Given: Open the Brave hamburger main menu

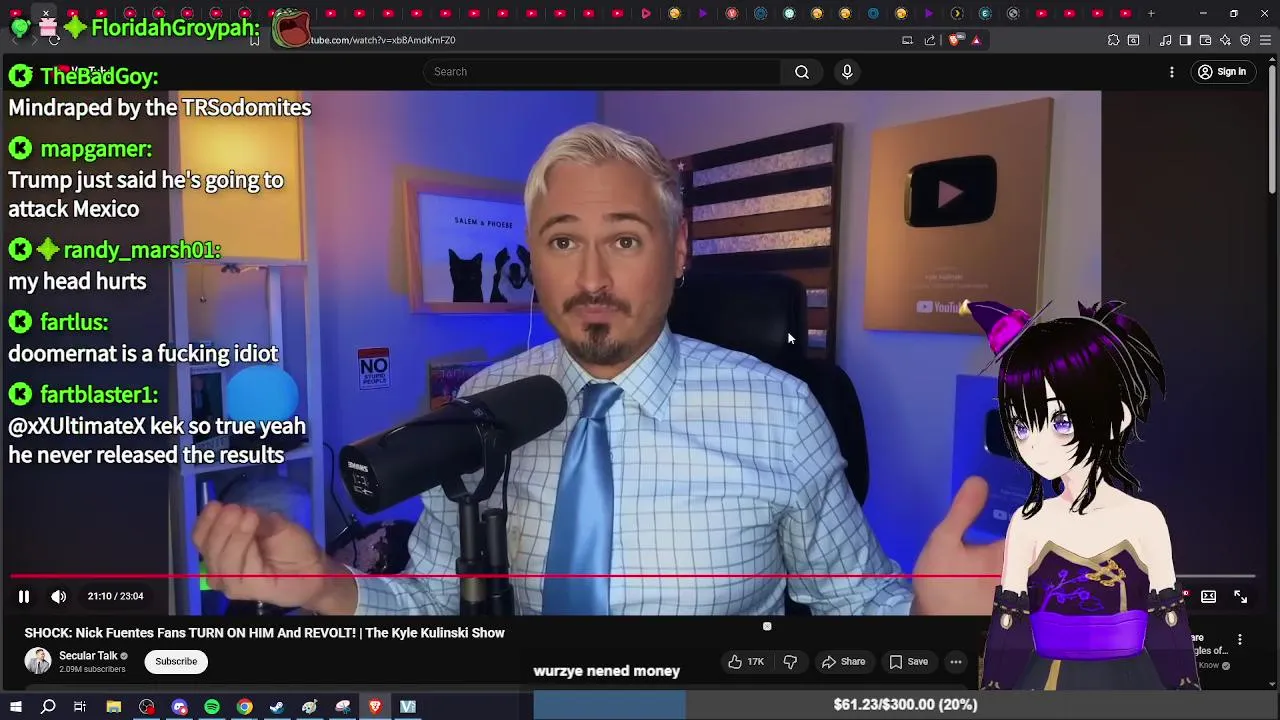Looking at the screenshot, I should click(x=1265, y=40).
